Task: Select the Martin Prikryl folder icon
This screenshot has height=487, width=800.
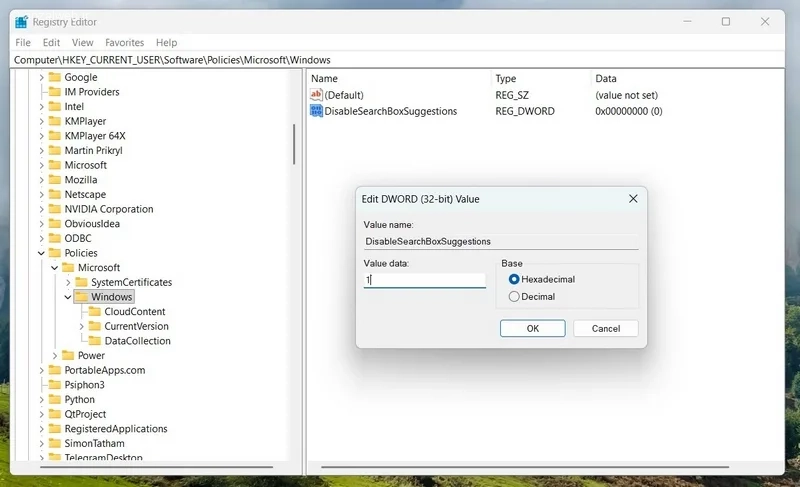Action: point(55,150)
